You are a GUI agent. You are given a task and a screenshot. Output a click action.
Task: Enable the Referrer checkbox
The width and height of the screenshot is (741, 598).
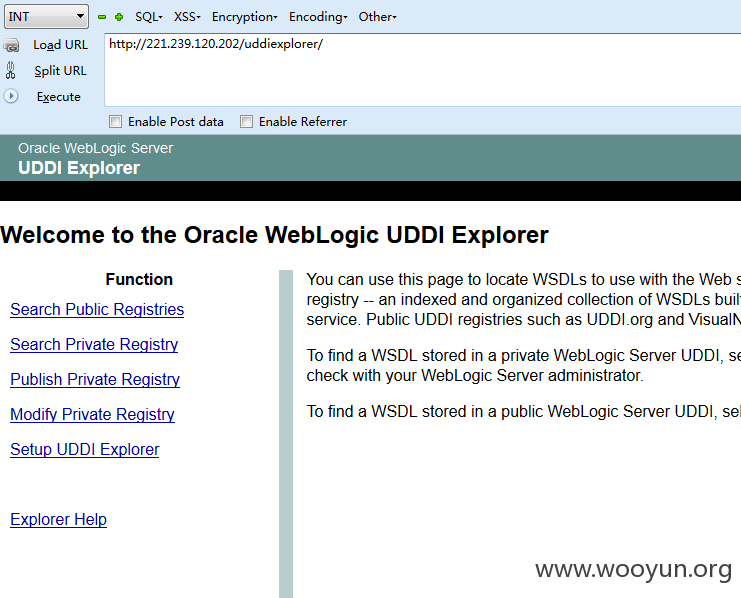tap(246, 121)
